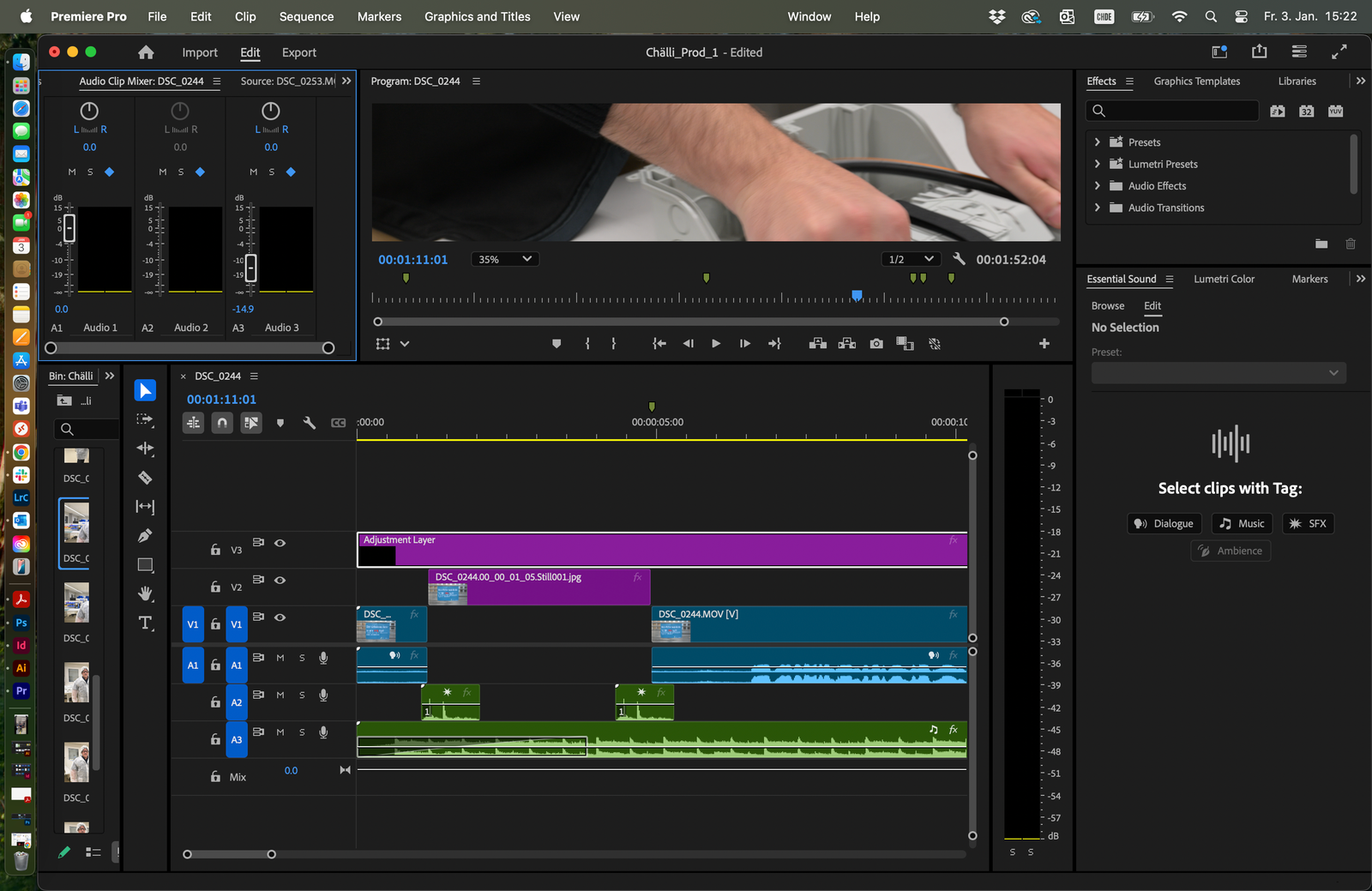
Task: Click the Home icon in header
Action: (146, 52)
